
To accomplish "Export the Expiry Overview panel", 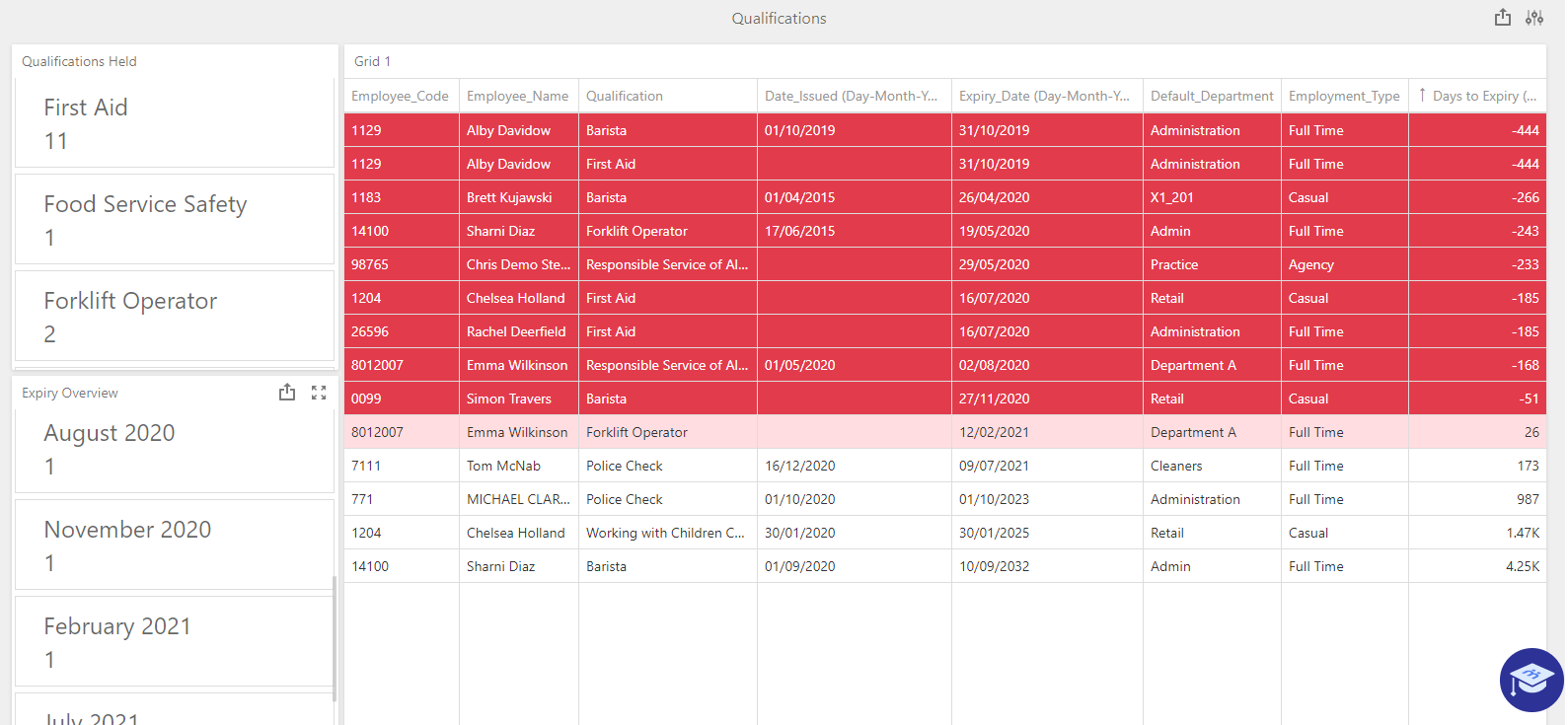I will [x=287, y=393].
